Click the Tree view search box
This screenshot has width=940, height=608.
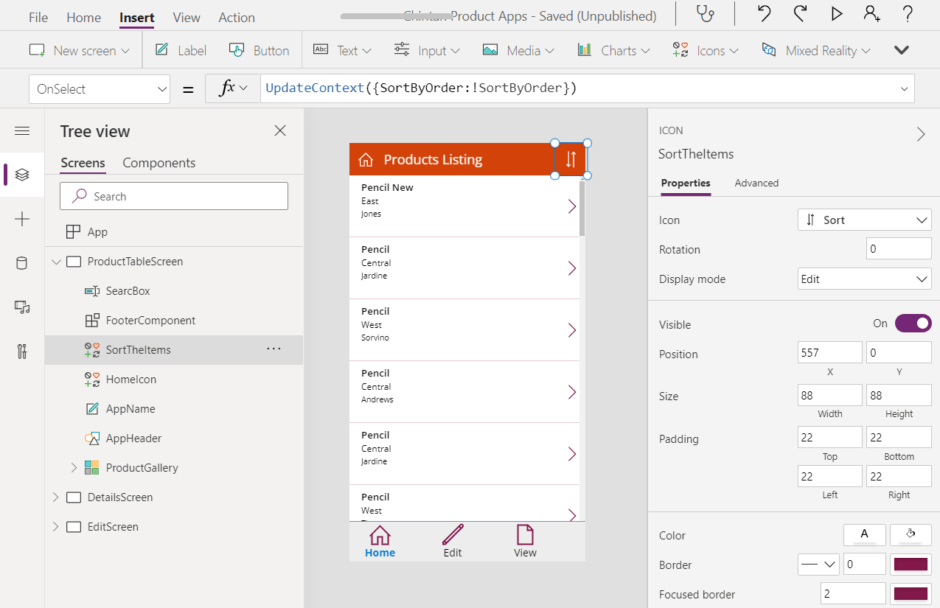[x=174, y=196]
